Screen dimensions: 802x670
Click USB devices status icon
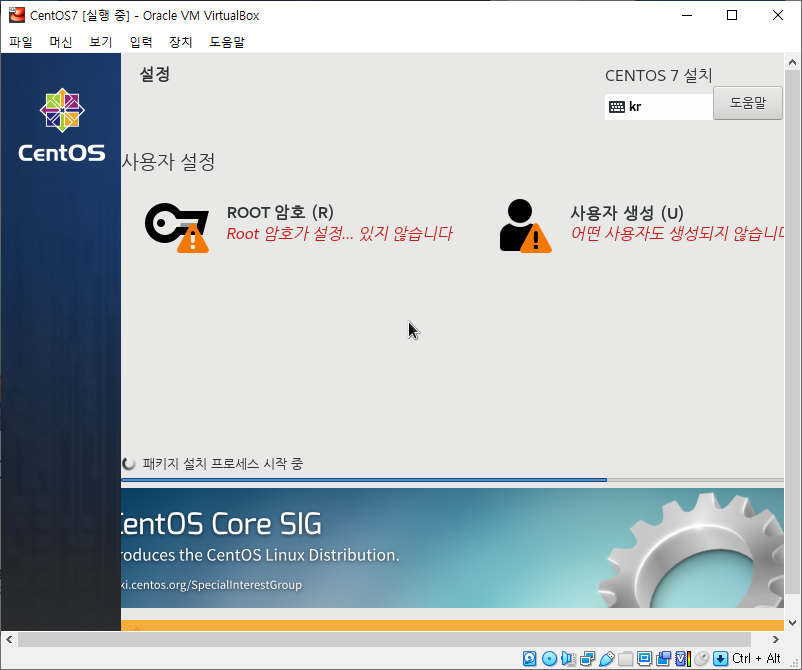point(607,658)
